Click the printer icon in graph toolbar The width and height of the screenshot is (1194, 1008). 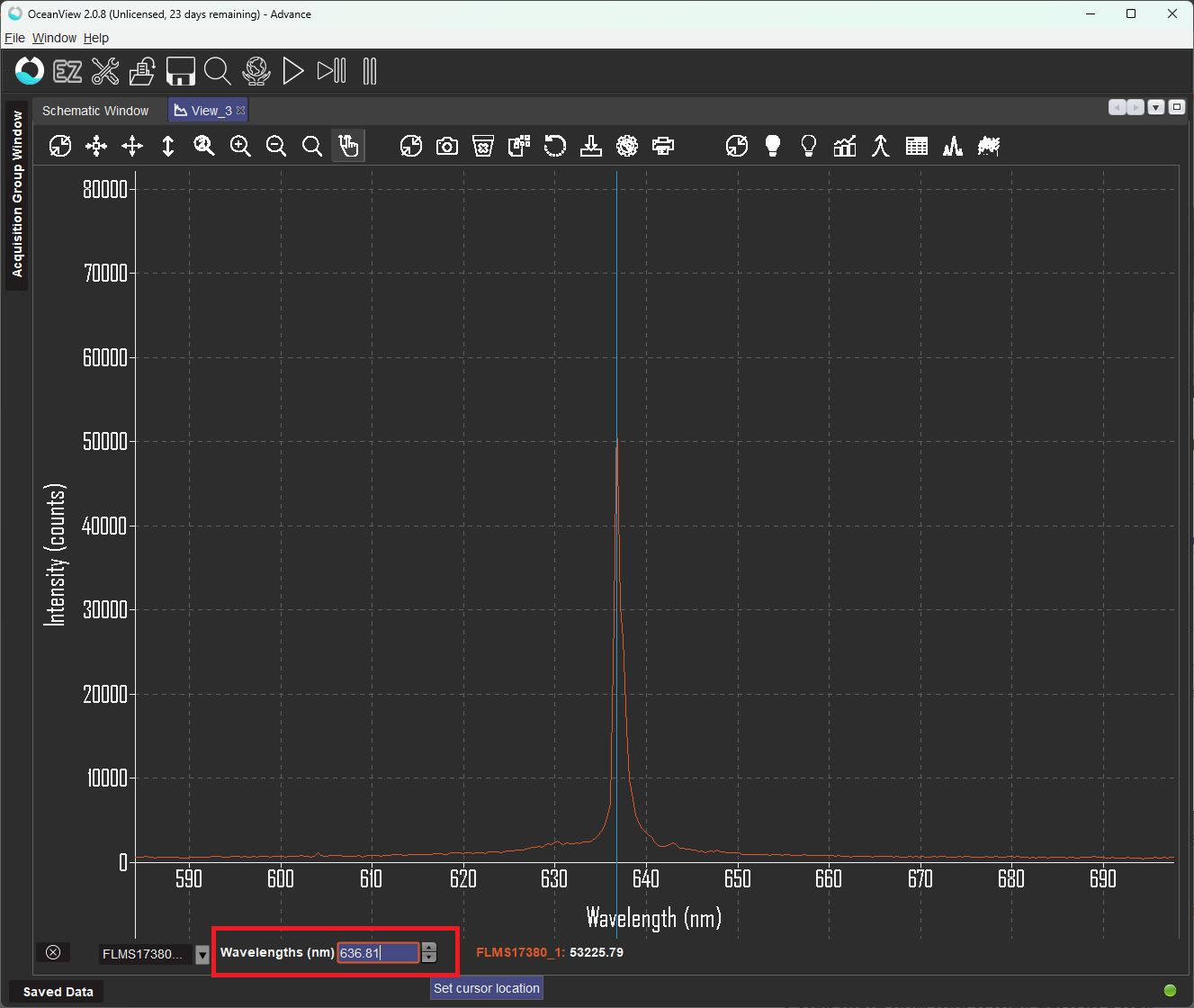[663, 146]
